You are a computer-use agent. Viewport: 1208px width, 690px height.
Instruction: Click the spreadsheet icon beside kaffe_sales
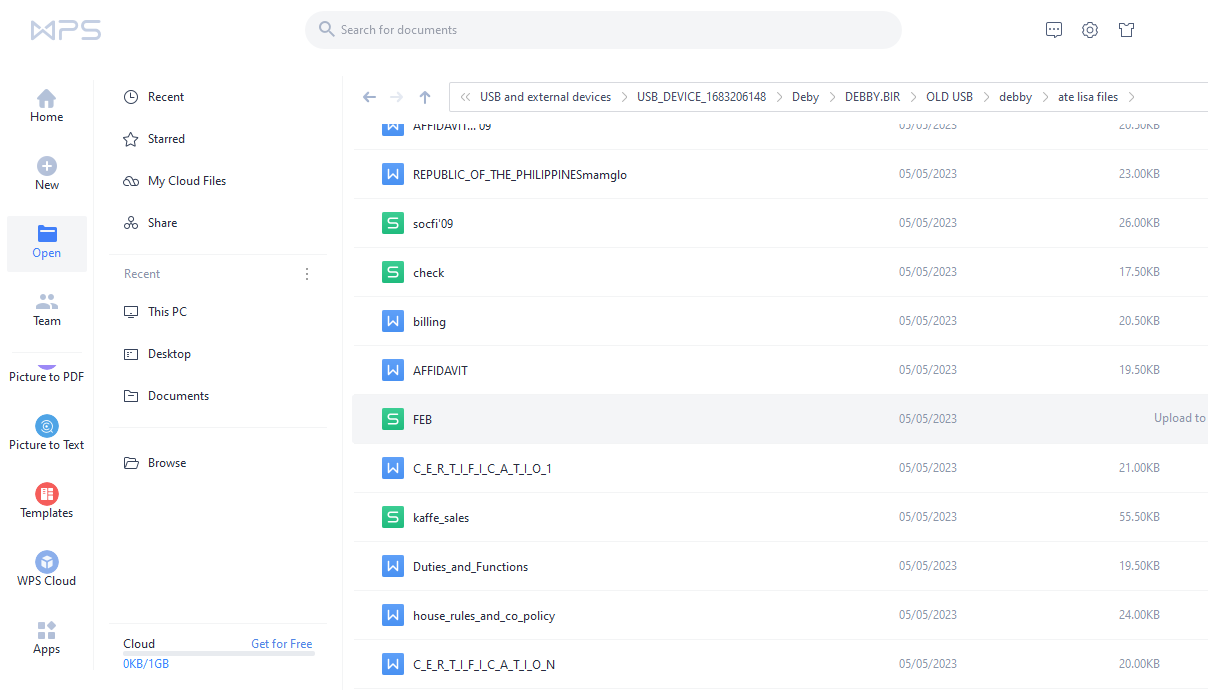click(393, 517)
